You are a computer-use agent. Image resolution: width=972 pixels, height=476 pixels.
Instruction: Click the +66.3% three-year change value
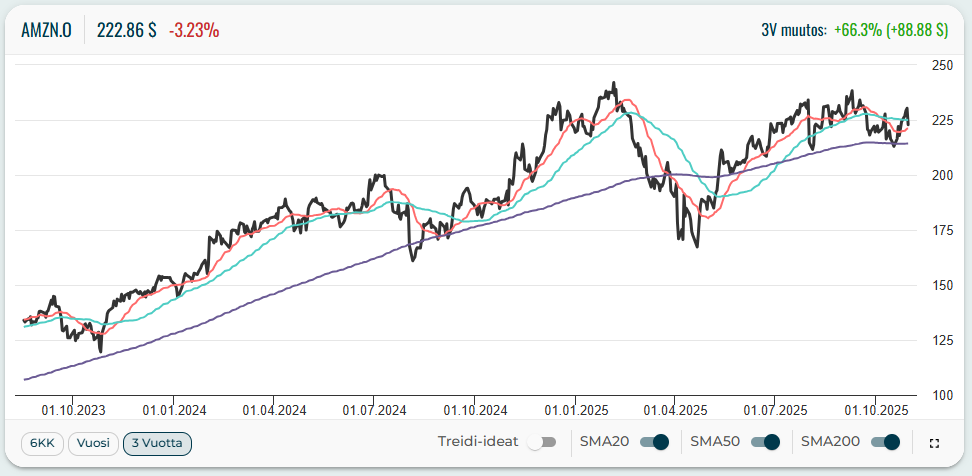(857, 30)
